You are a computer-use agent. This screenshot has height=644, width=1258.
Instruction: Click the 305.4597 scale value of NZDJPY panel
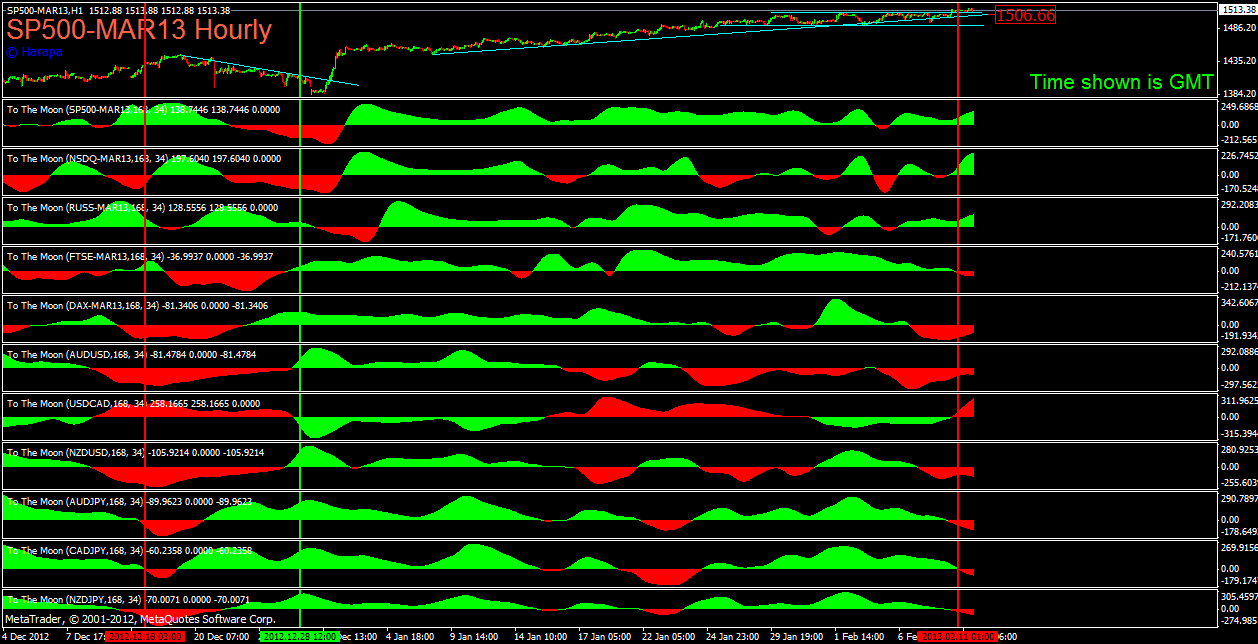point(1238,597)
